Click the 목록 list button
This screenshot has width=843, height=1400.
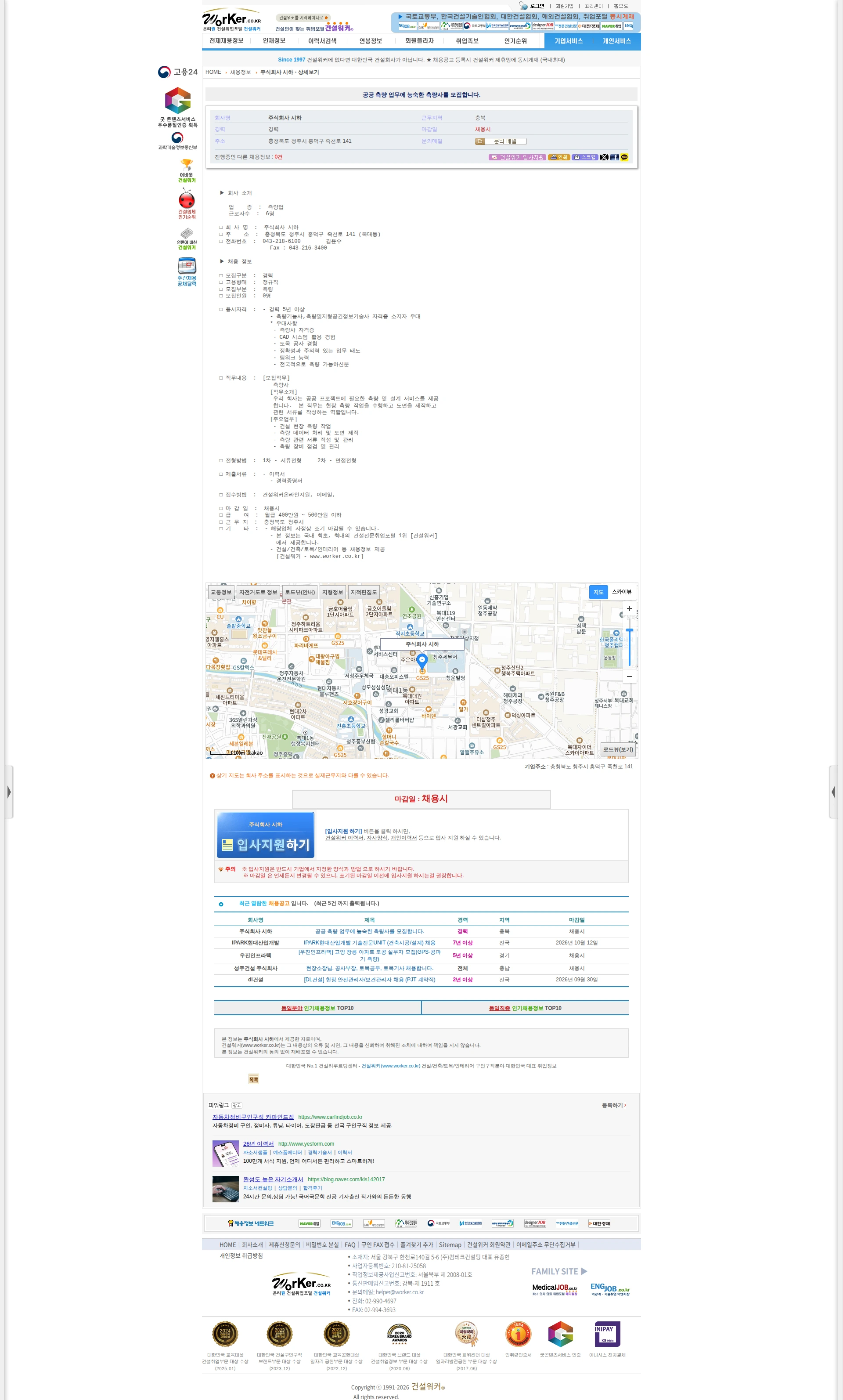tap(253, 1080)
